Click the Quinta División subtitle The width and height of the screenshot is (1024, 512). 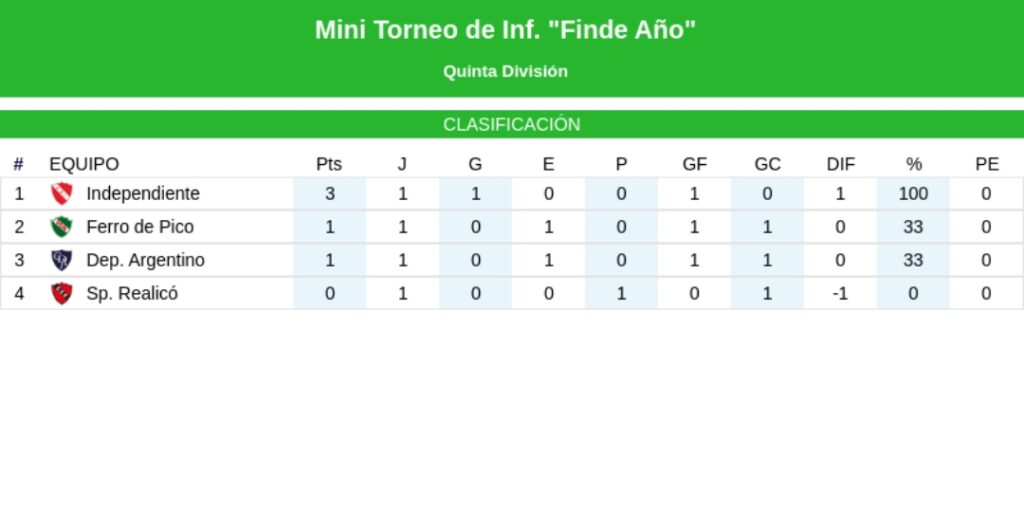pyautogui.click(x=505, y=71)
